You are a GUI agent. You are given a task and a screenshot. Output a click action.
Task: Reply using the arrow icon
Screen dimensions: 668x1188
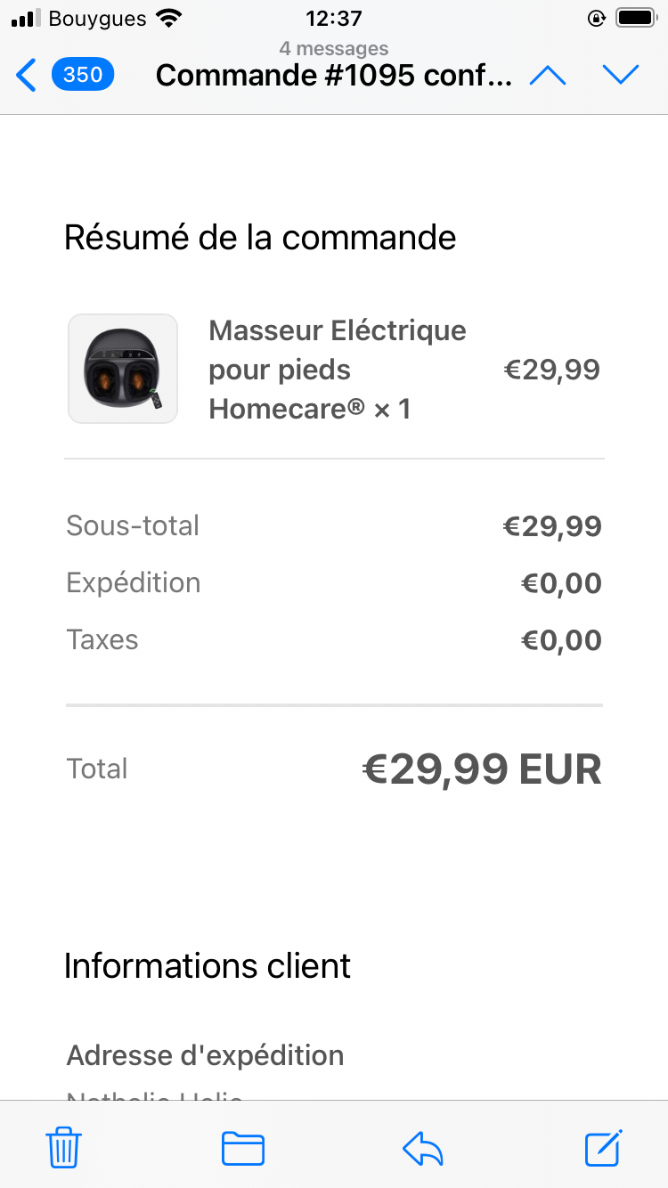coord(423,1149)
